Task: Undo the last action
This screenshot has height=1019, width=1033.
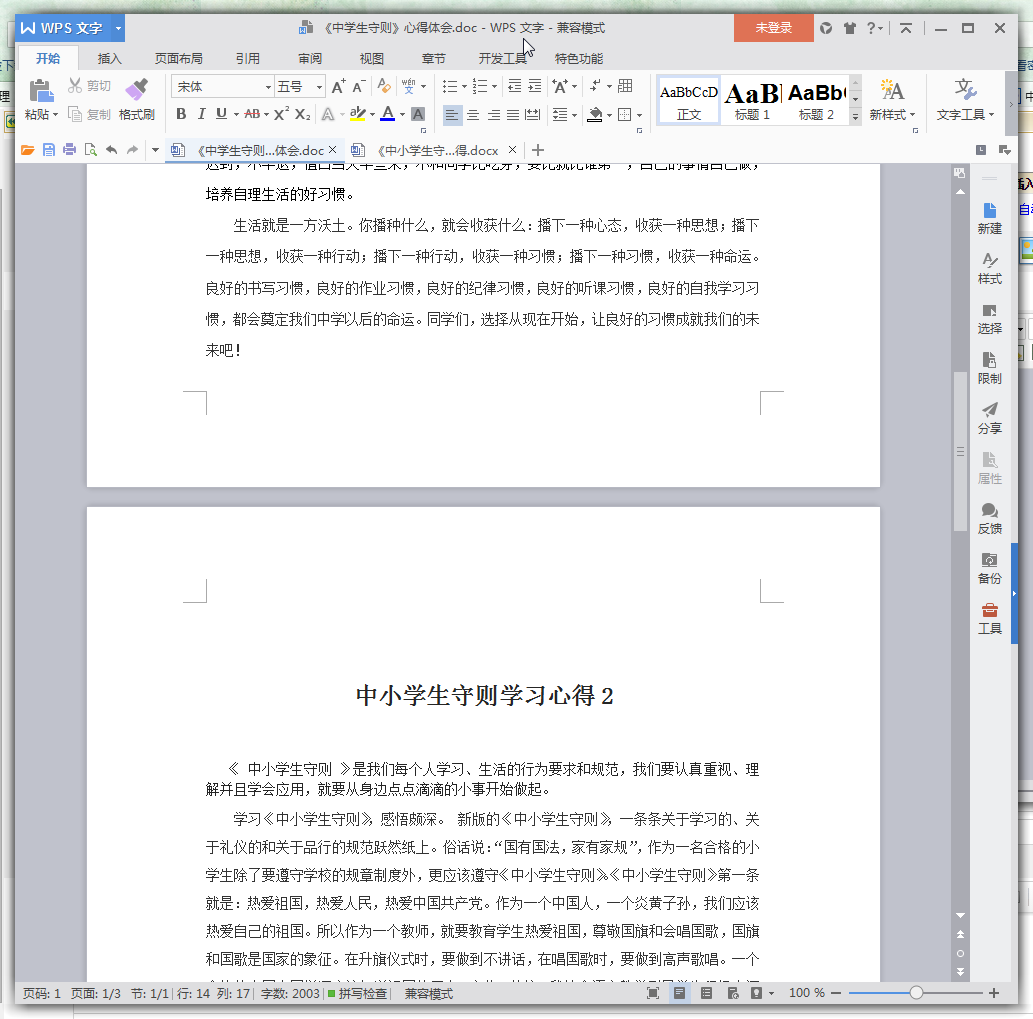Action: point(111,150)
